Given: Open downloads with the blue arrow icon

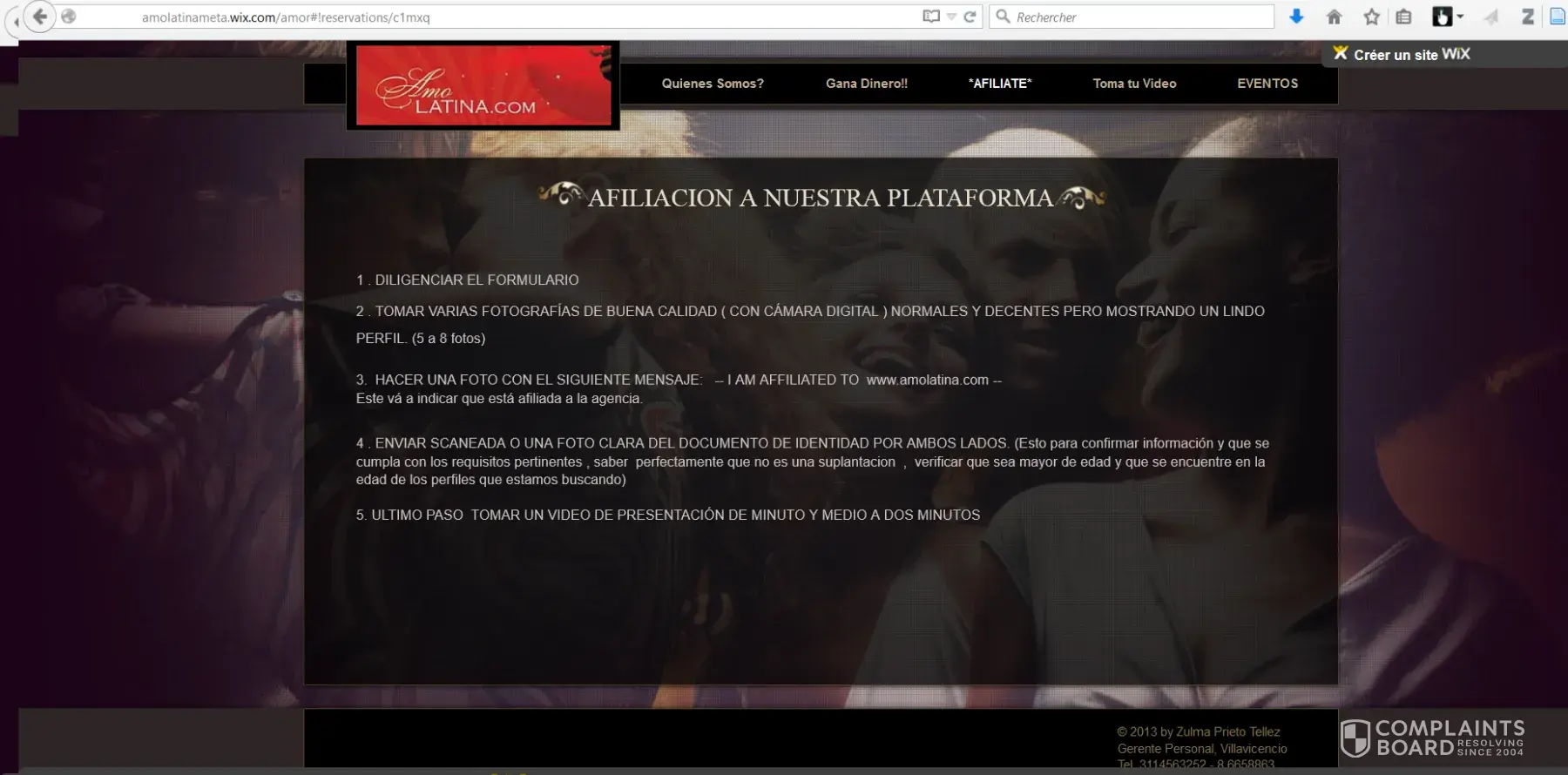Looking at the screenshot, I should point(1296,17).
